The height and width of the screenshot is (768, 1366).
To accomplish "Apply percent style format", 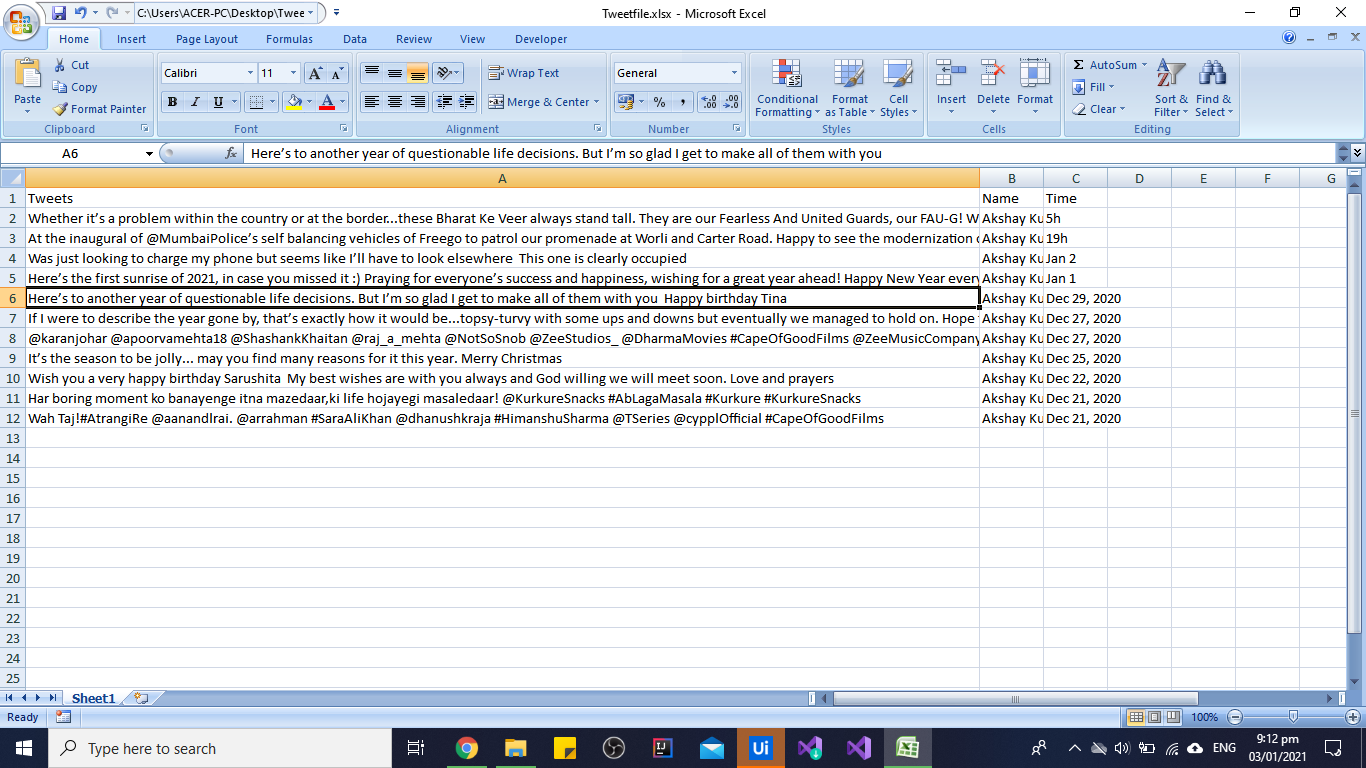I will pyautogui.click(x=659, y=102).
